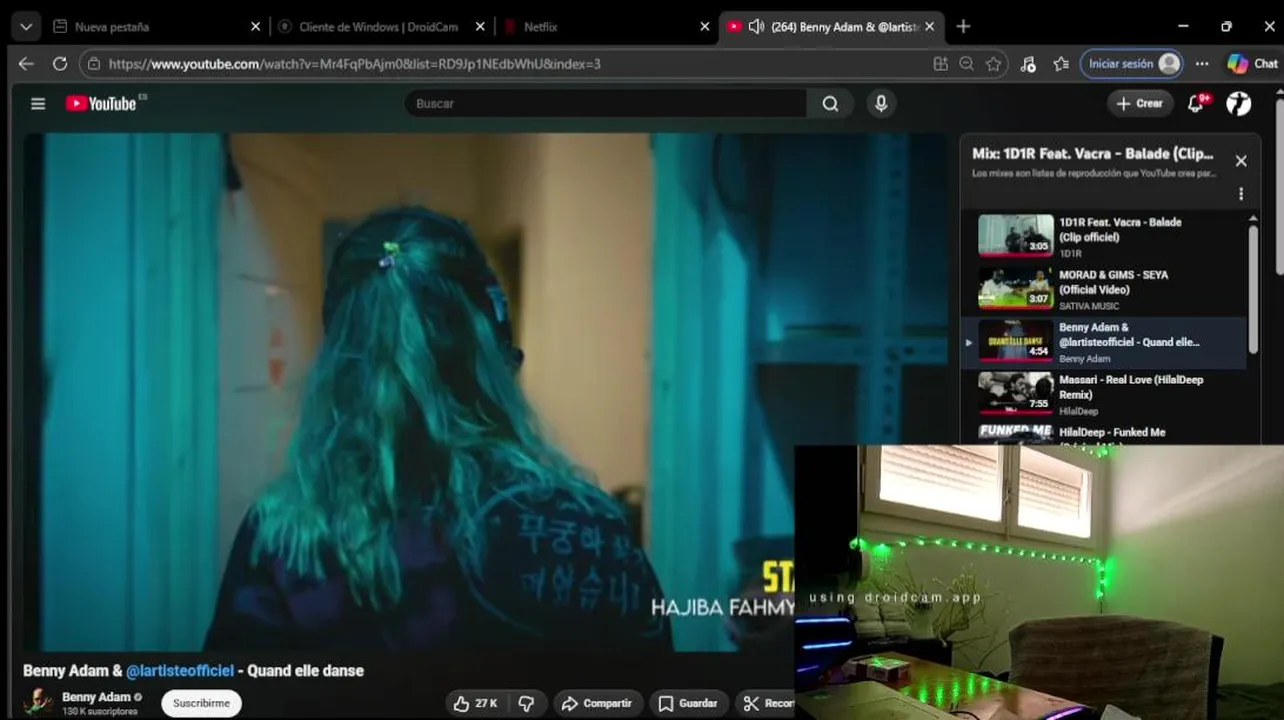
Task: Close the Netflix tab
Action: tap(705, 27)
